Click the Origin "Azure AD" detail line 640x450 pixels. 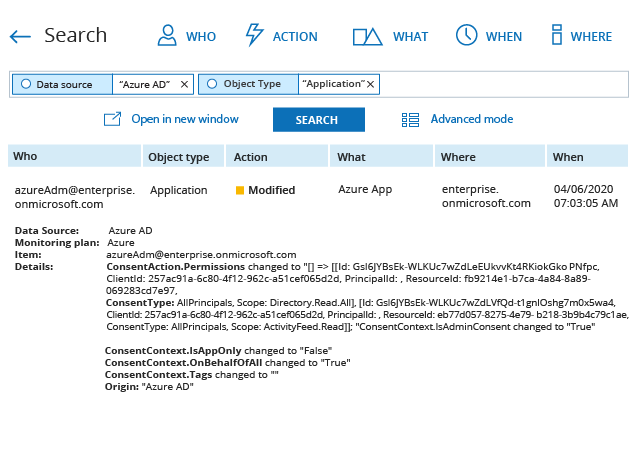[x=149, y=387]
